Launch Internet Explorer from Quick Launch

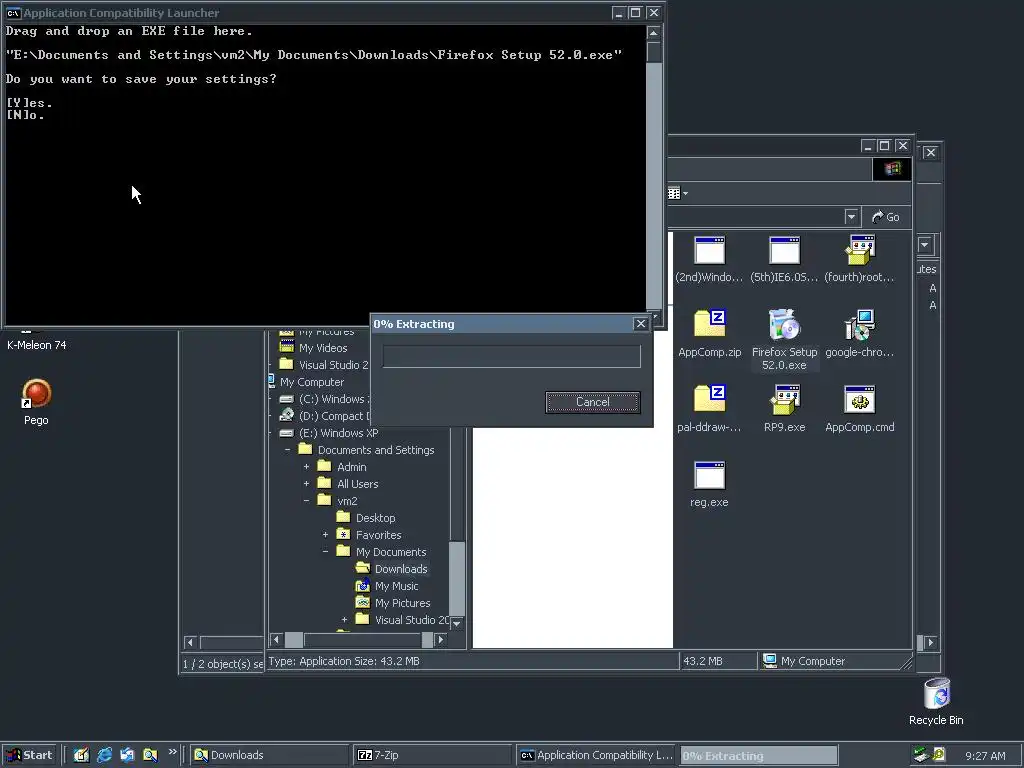click(x=104, y=755)
